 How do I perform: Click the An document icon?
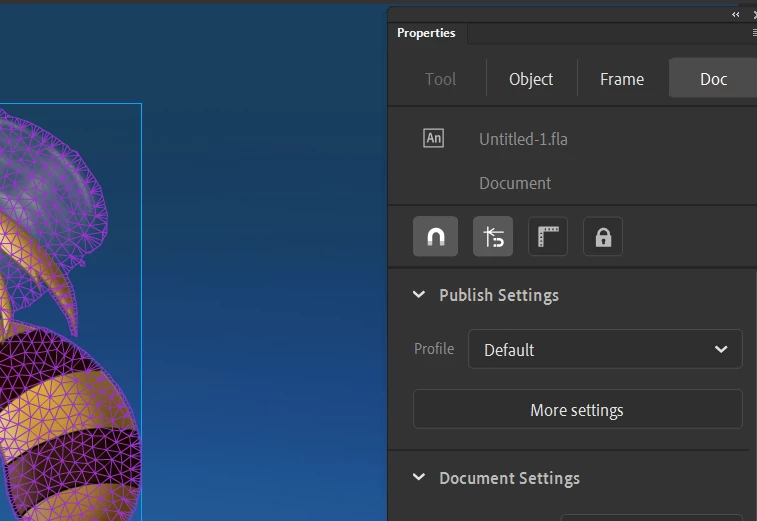point(434,139)
